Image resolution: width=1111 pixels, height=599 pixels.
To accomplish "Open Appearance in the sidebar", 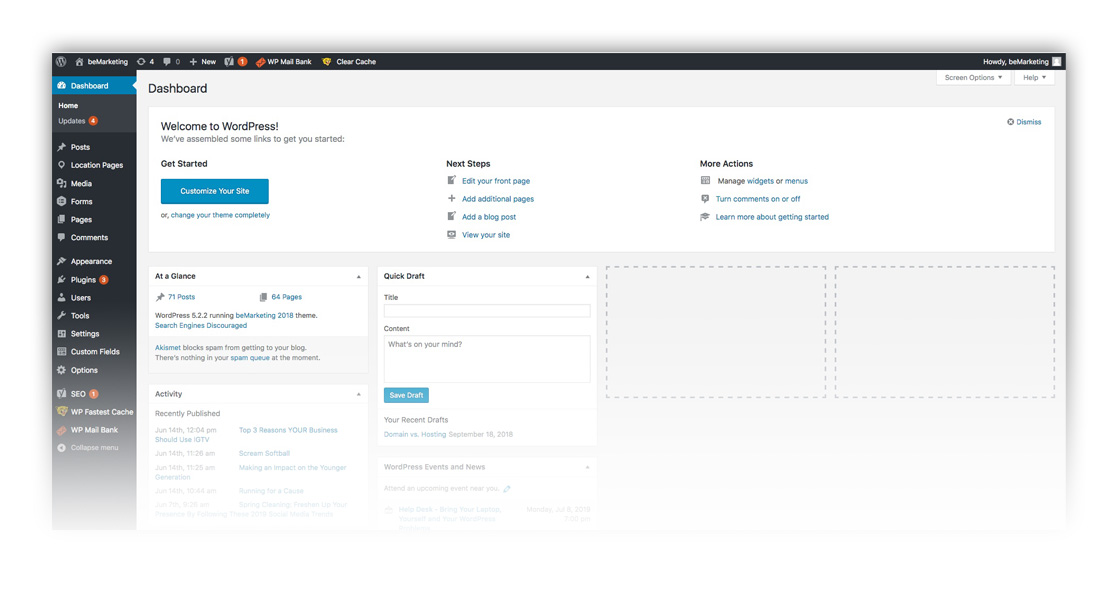I will coord(91,262).
